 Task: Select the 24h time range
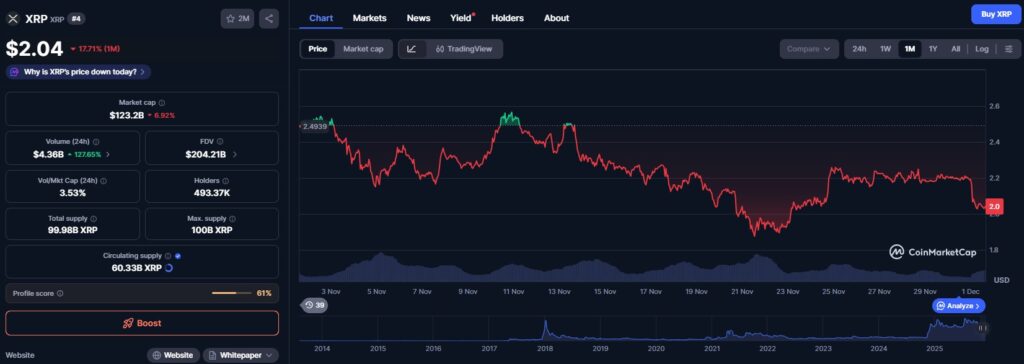pos(859,49)
